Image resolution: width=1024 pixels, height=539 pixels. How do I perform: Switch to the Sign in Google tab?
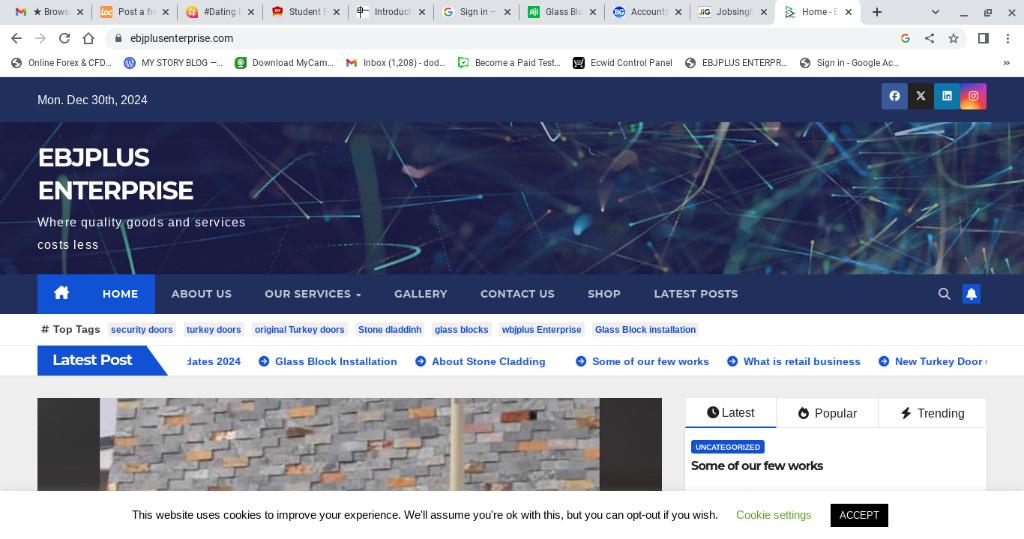[x=475, y=12]
